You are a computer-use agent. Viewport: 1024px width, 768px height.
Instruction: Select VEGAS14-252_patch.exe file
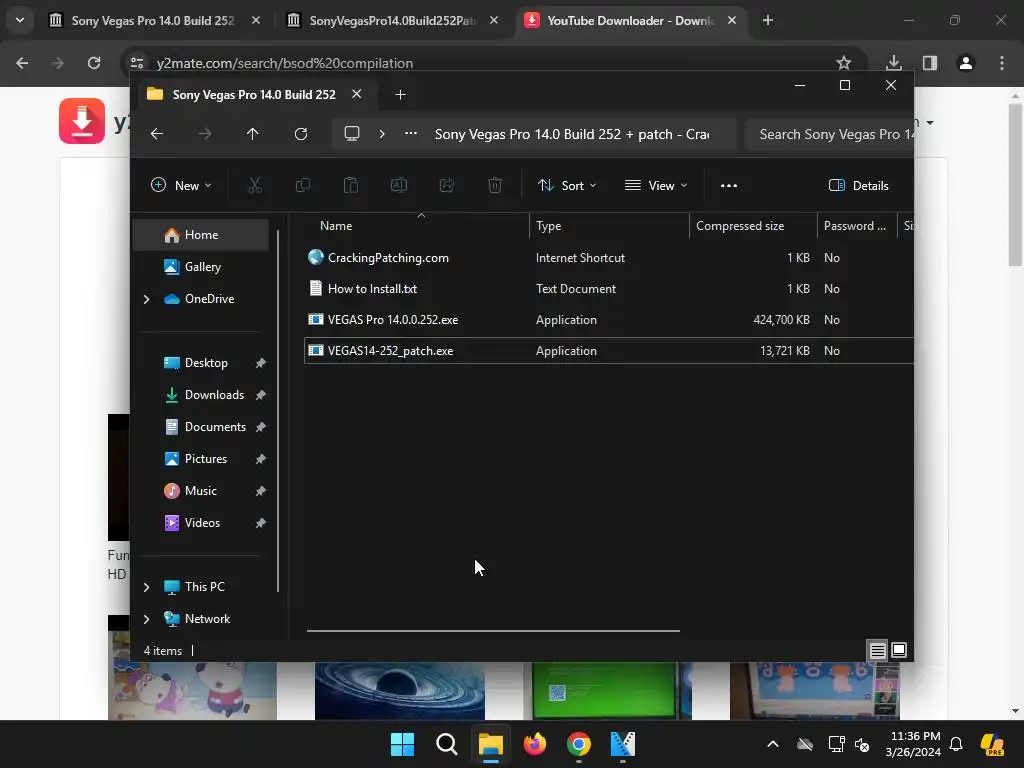[609, 351]
